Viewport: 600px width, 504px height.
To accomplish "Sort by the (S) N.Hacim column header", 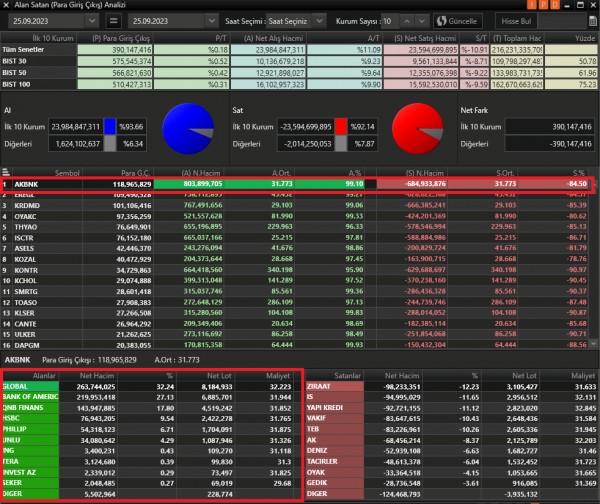I will click(412, 173).
